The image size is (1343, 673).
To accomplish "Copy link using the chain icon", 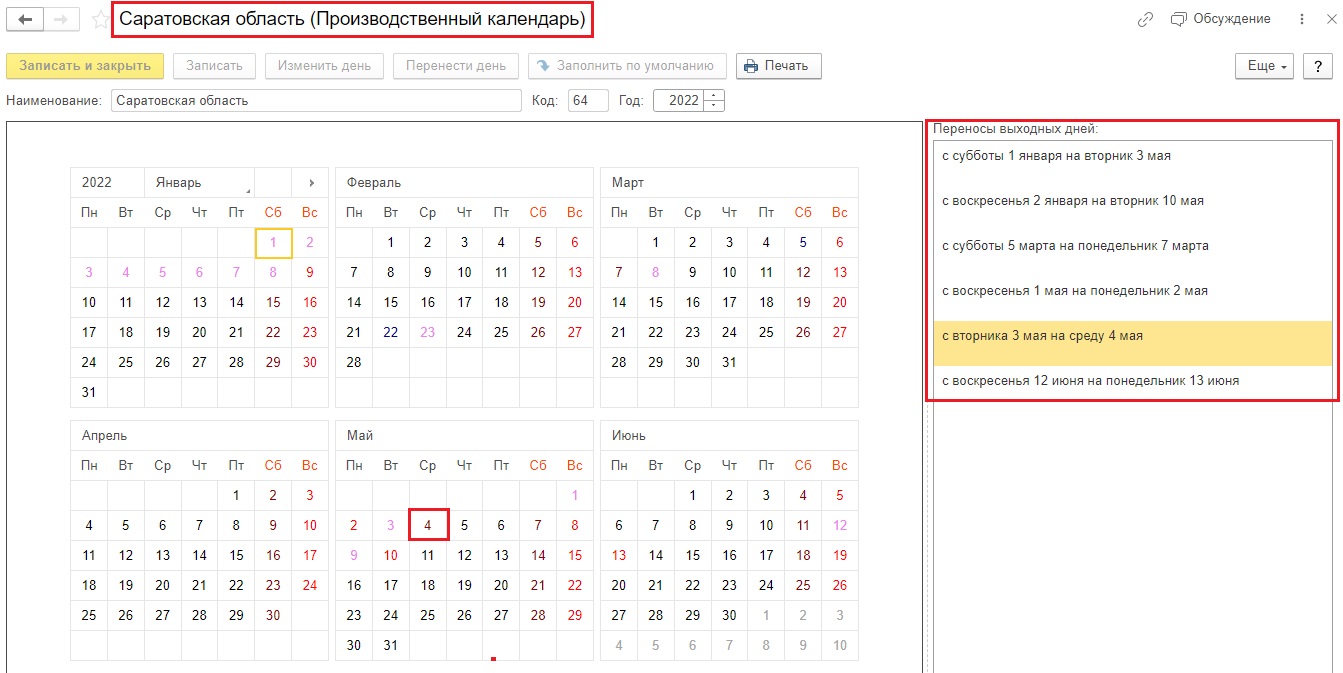I will tap(1146, 19).
